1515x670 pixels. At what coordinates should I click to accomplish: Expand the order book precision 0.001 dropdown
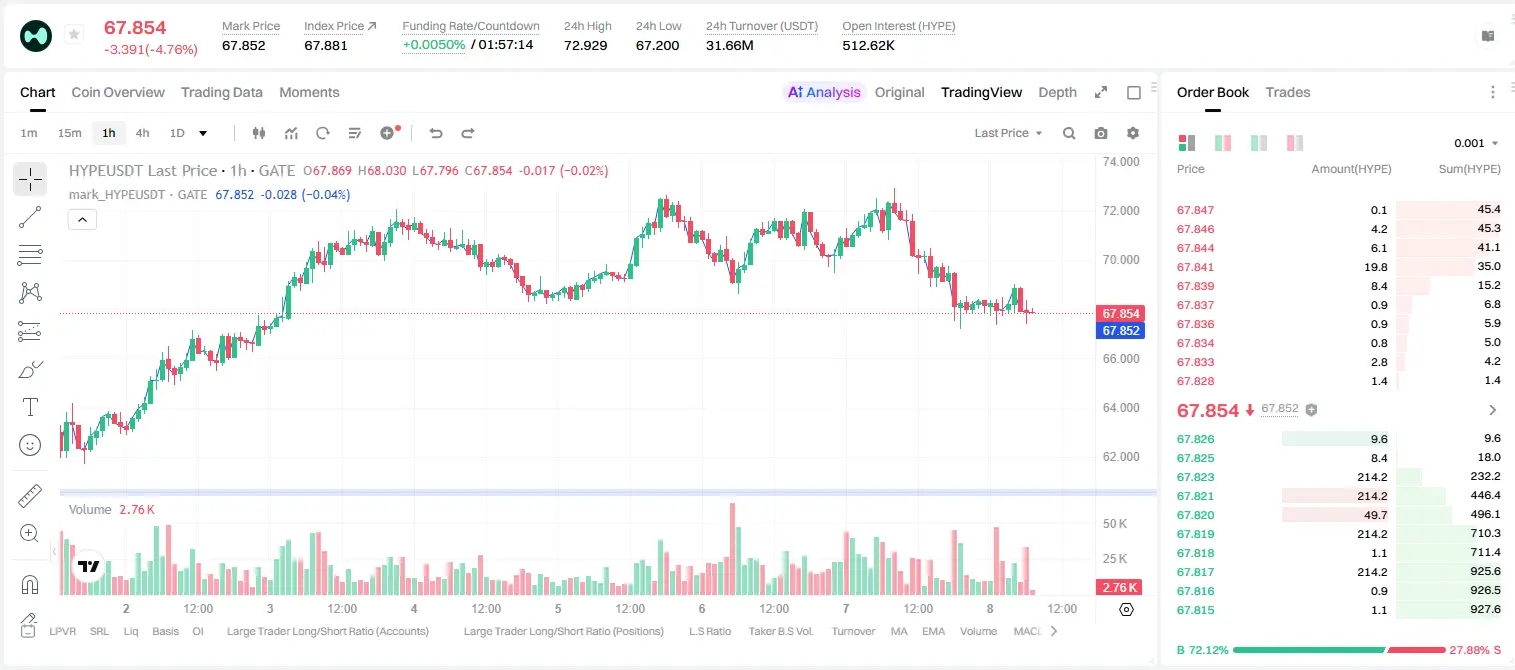point(1476,143)
